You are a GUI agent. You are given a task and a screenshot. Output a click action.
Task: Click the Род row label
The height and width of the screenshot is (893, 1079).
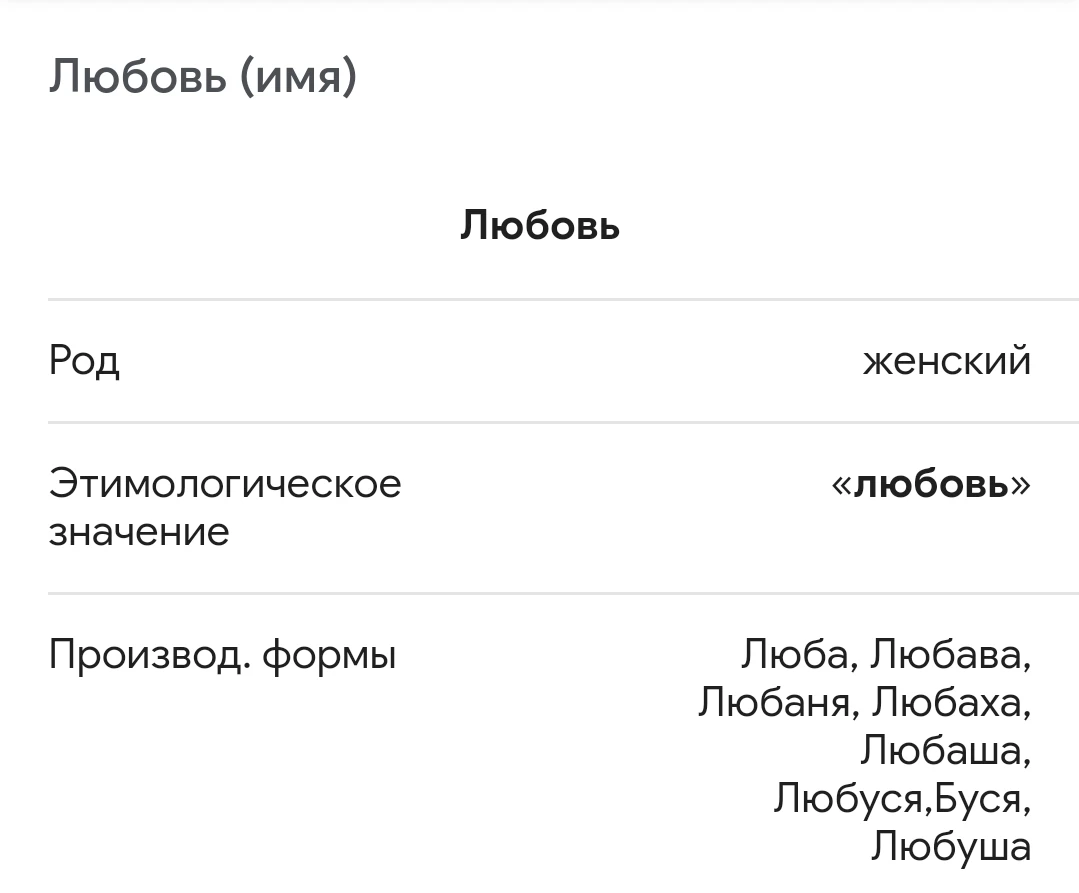coord(84,361)
